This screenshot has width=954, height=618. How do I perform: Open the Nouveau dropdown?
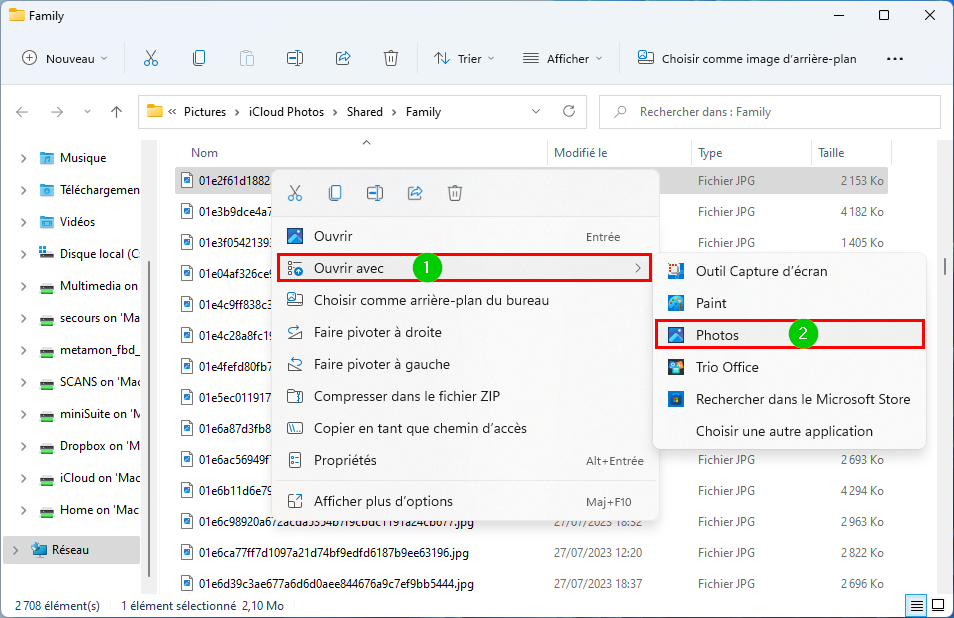pyautogui.click(x=65, y=58)
